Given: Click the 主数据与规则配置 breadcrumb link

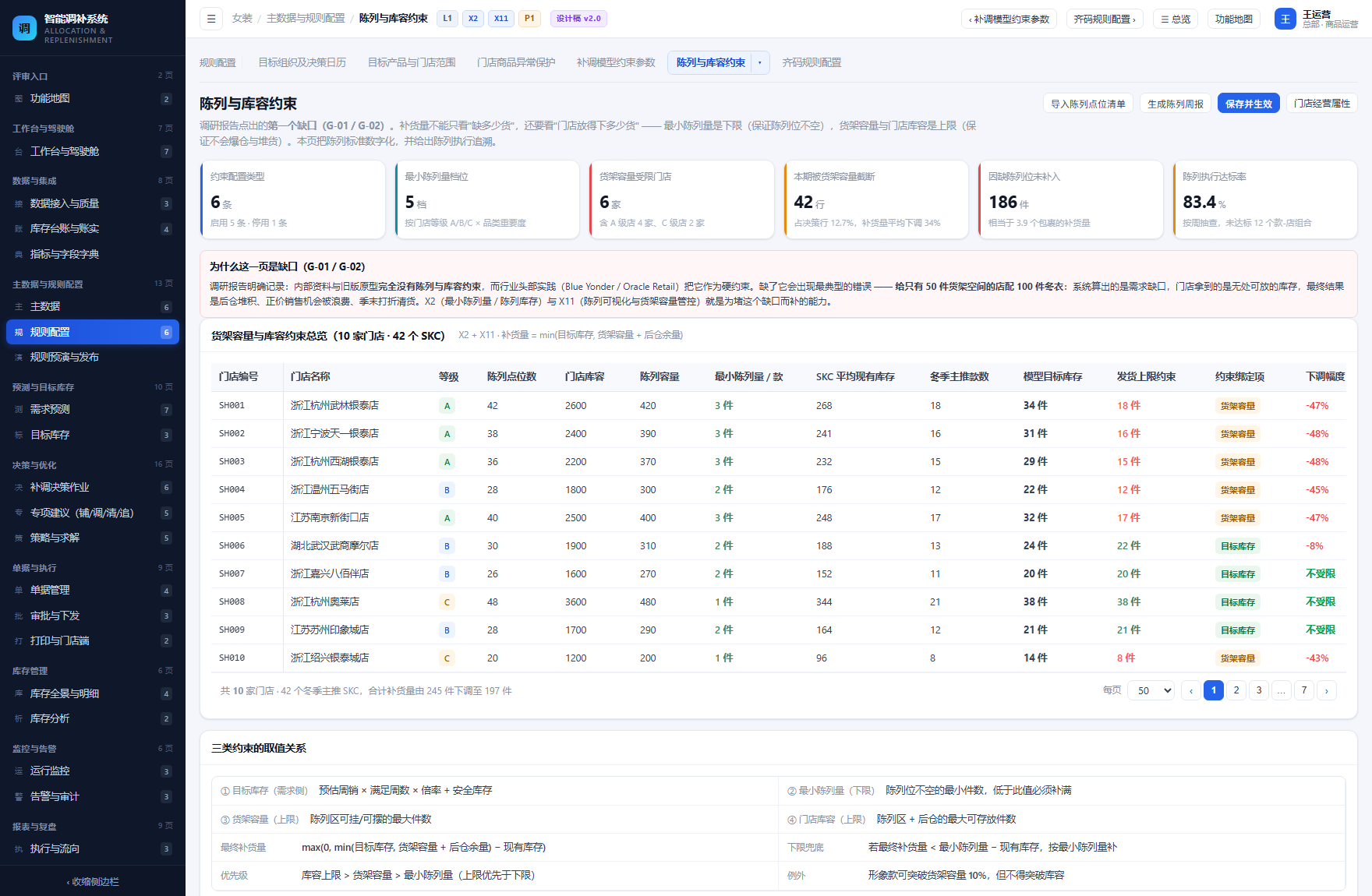Looking at the screenshot, I should tap(306, 19).
